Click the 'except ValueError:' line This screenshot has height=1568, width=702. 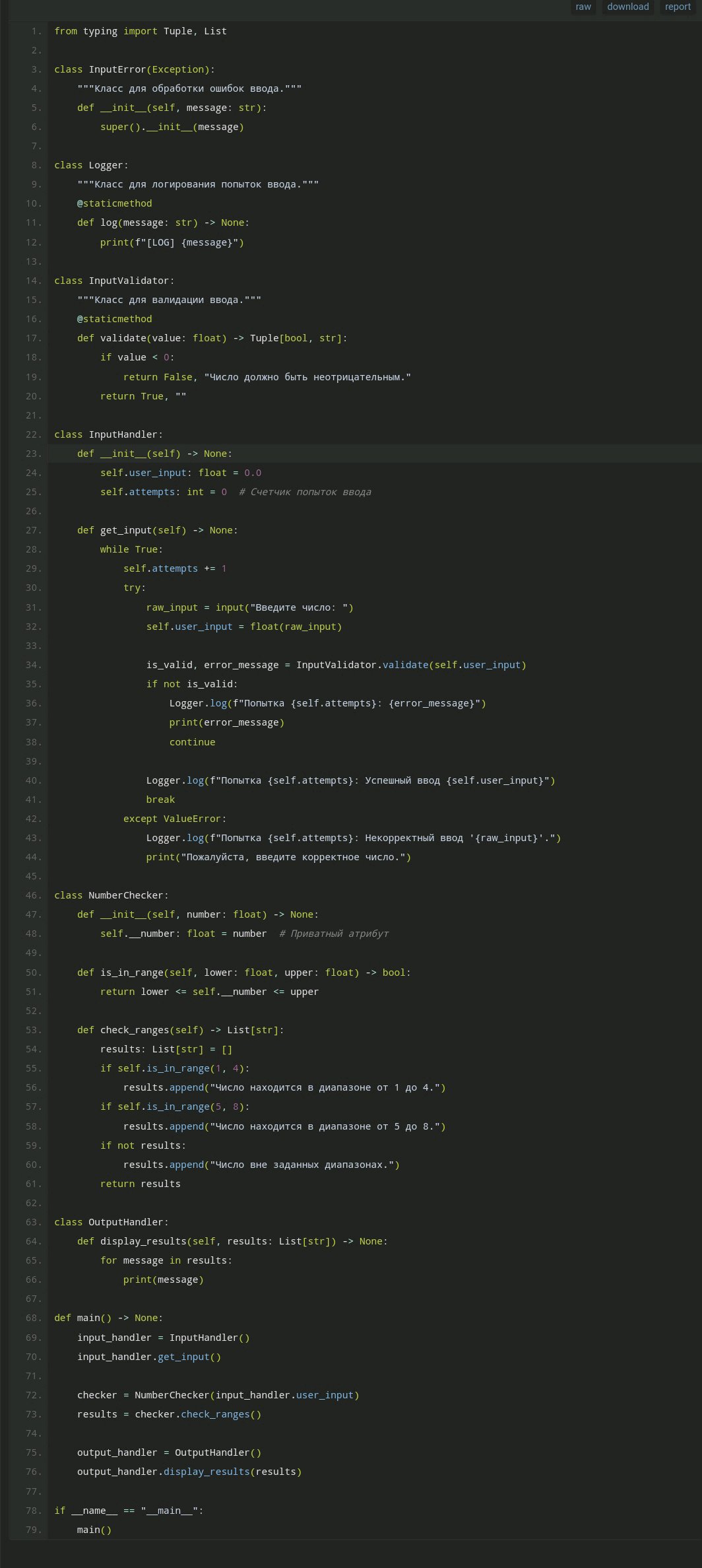pos(174,819)
